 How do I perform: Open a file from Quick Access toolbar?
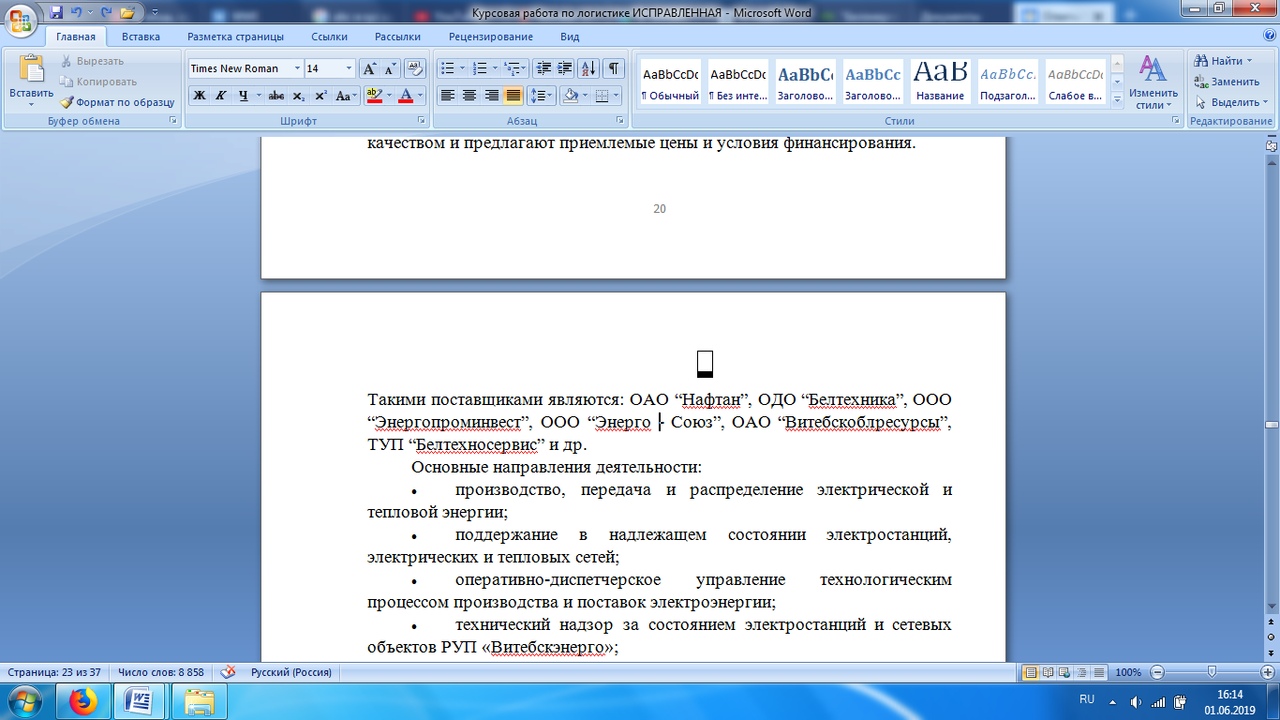pyautogui.click(x=127, y=13)
